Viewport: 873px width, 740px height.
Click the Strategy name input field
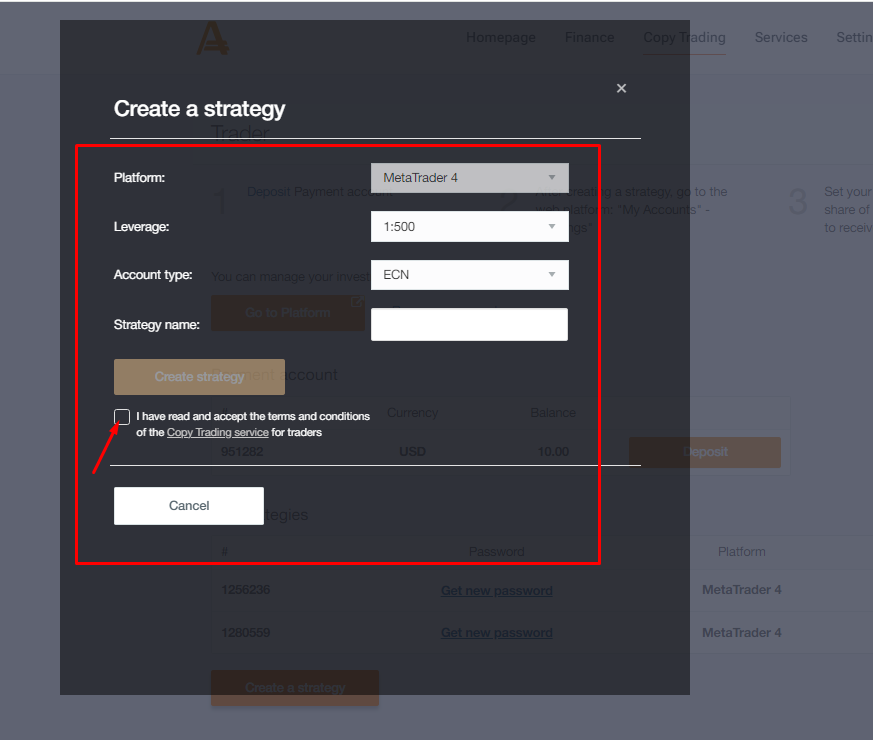469,324
